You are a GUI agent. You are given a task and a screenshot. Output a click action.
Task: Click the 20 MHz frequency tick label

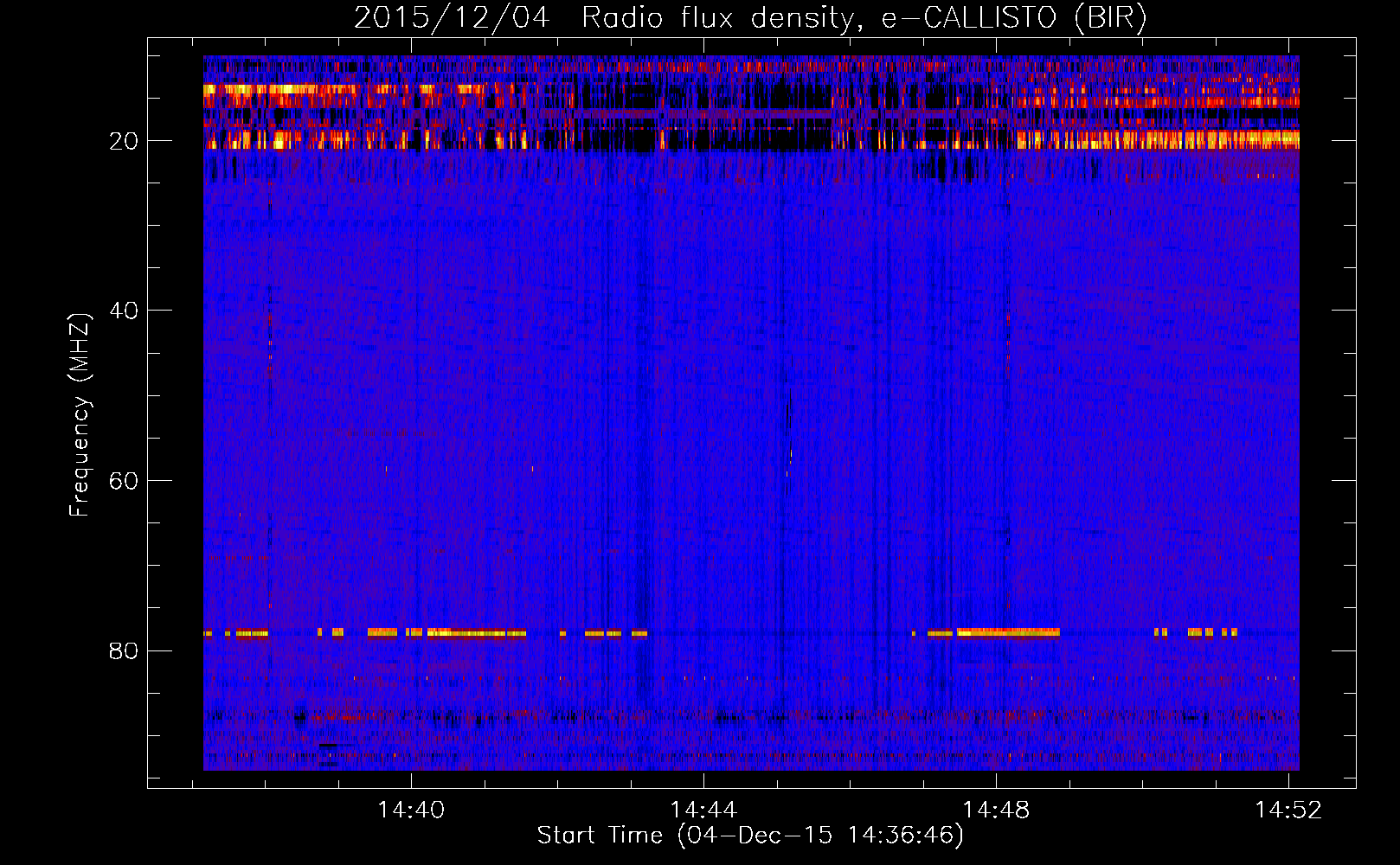pos(124,141)
